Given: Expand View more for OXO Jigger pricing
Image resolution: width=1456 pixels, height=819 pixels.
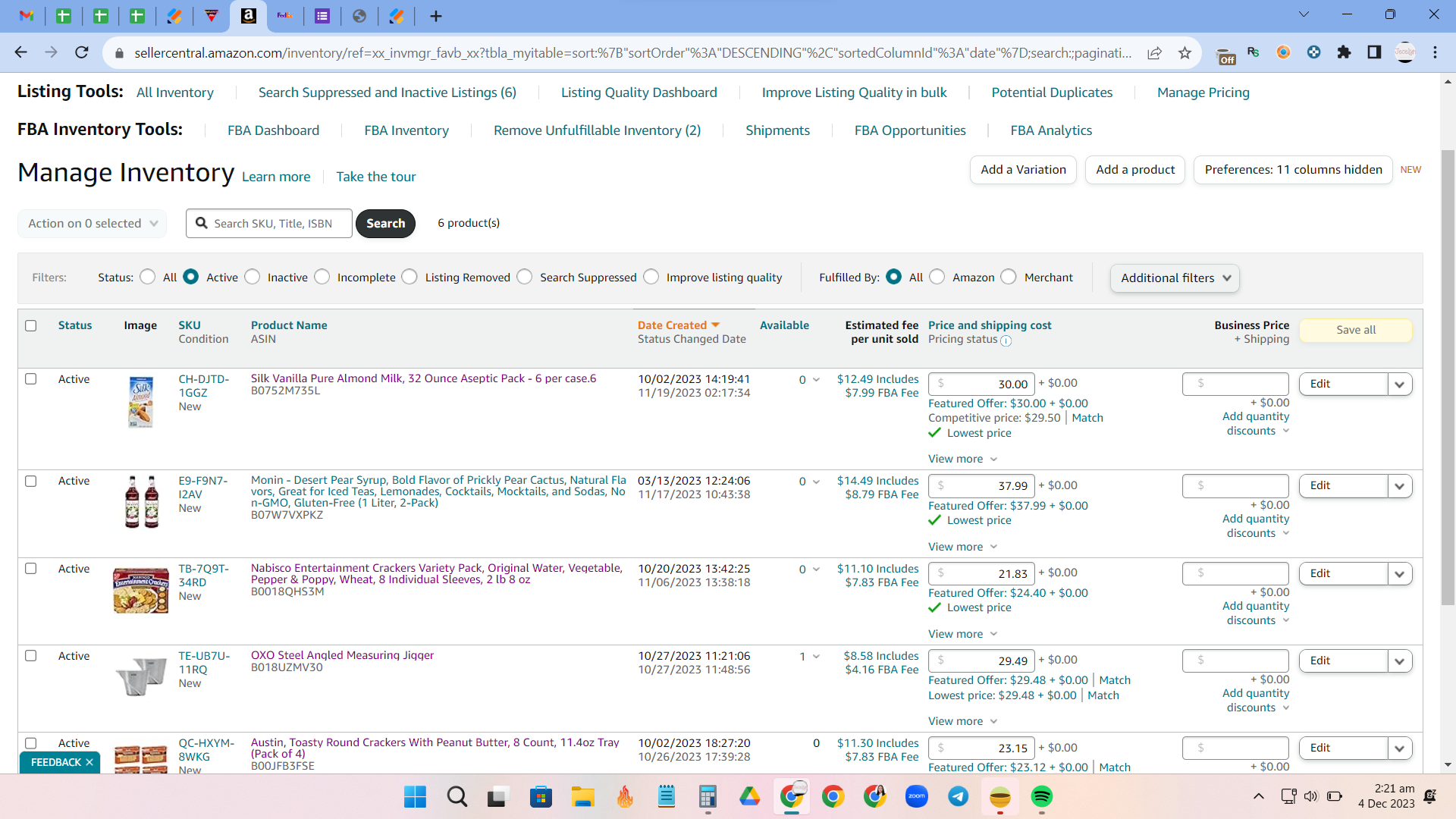Looking at the screenshot, I should coord(962,721).
